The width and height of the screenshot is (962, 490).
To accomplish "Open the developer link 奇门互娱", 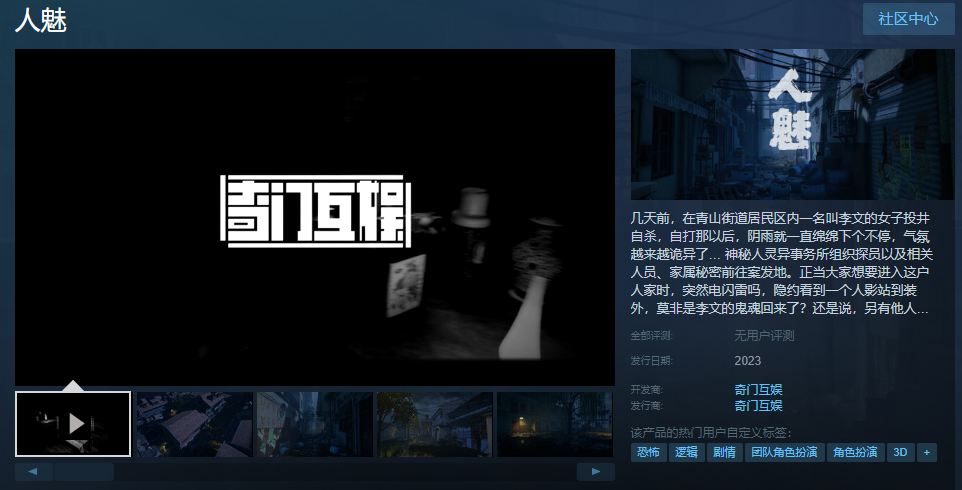I will click(758, 389).
